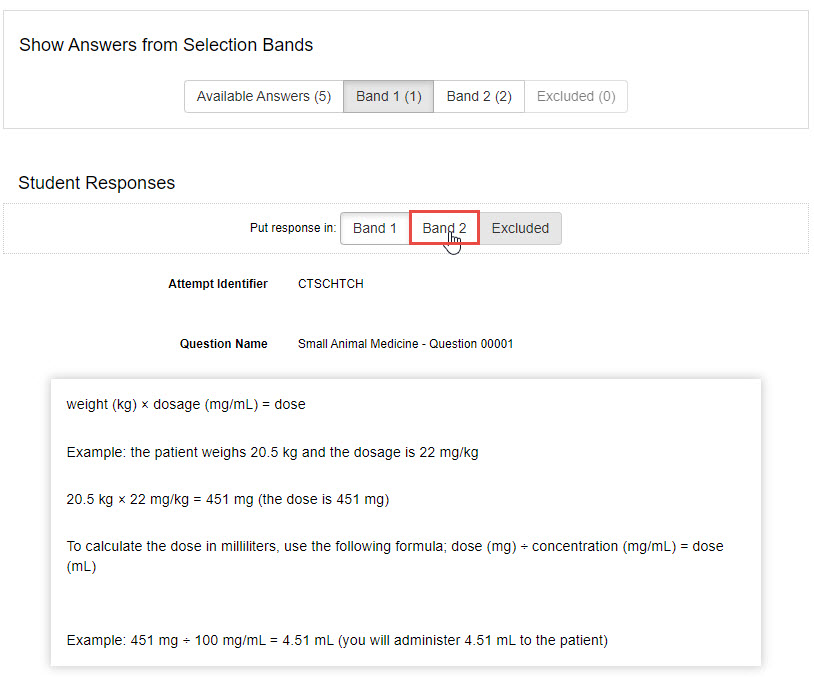Open the Band 2 (2) answers tab
This screenshot has width=814, height=677.
478,97
